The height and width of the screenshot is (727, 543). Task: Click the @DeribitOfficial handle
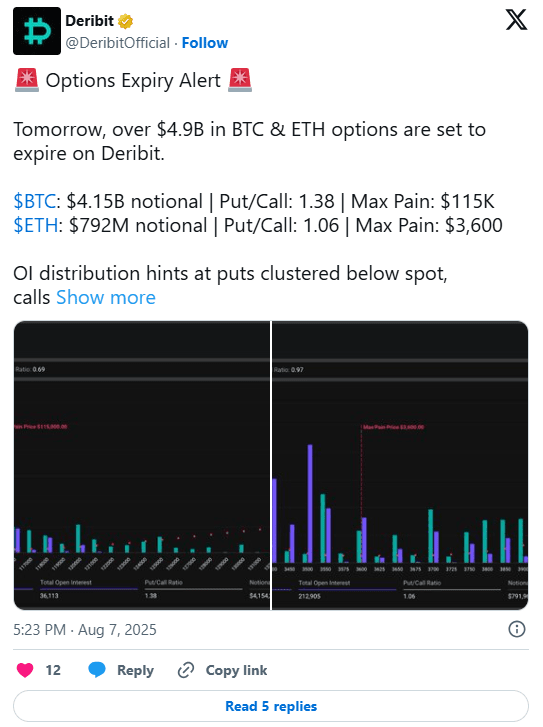coord(118,43)
